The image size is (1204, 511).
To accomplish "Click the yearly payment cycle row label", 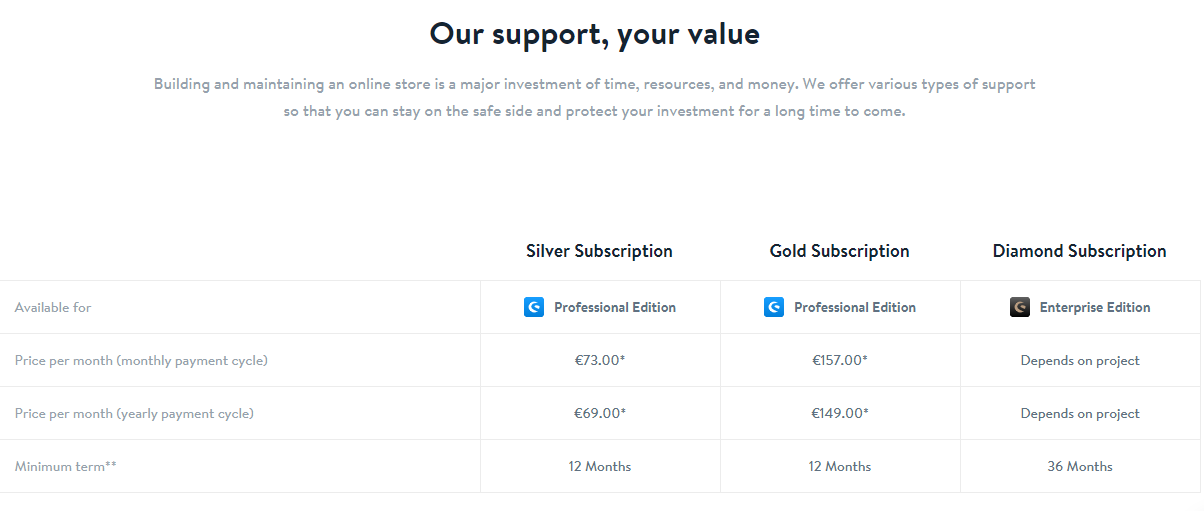I will tap(134, 413).
